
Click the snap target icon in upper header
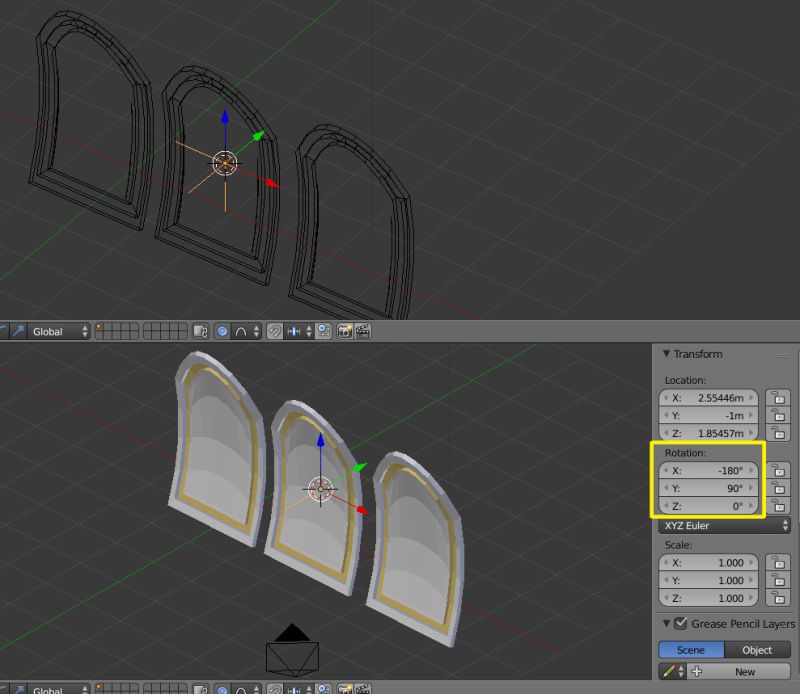[324, 332]
